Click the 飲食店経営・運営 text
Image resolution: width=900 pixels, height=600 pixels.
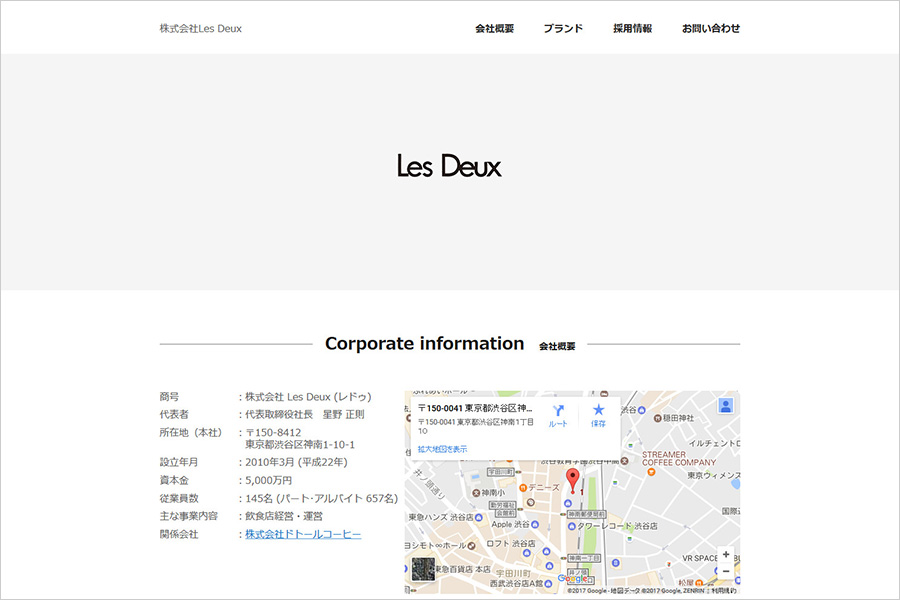pyautogui.click(x=284, y=516)
